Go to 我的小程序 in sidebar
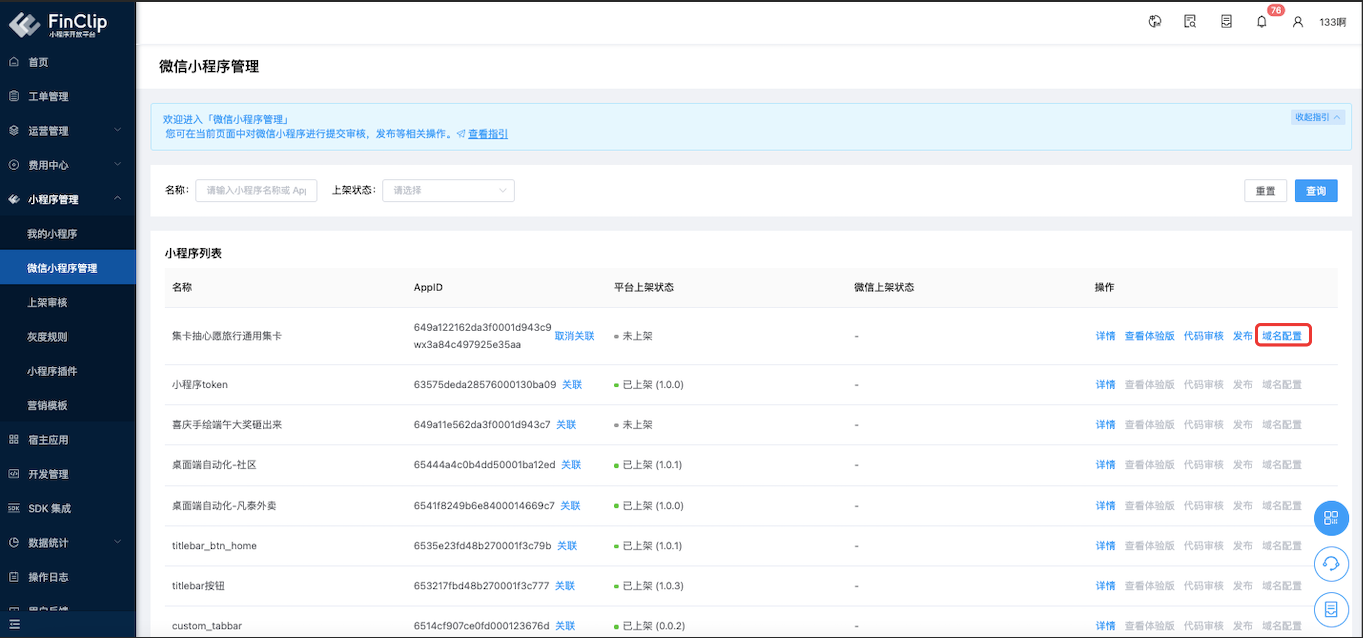Image resolution: width=1363 pixels, height=638 pixels. tap(52, 234)
